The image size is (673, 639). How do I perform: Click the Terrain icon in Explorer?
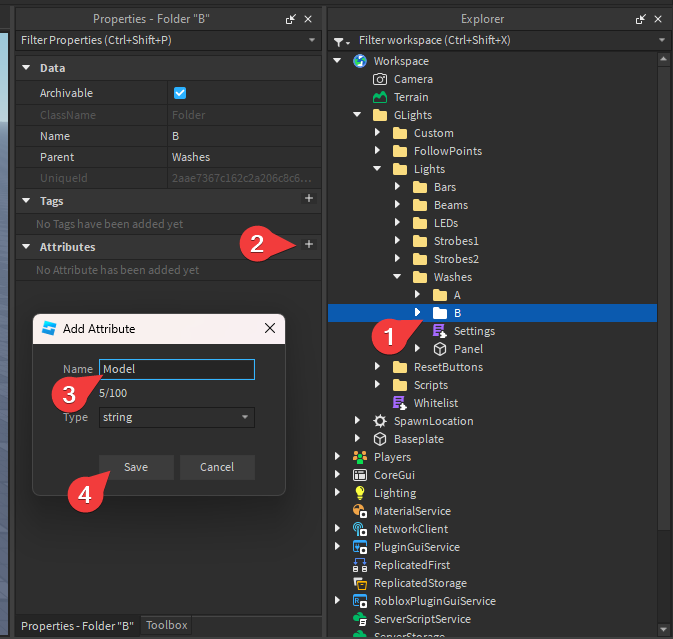pos(380,97)
